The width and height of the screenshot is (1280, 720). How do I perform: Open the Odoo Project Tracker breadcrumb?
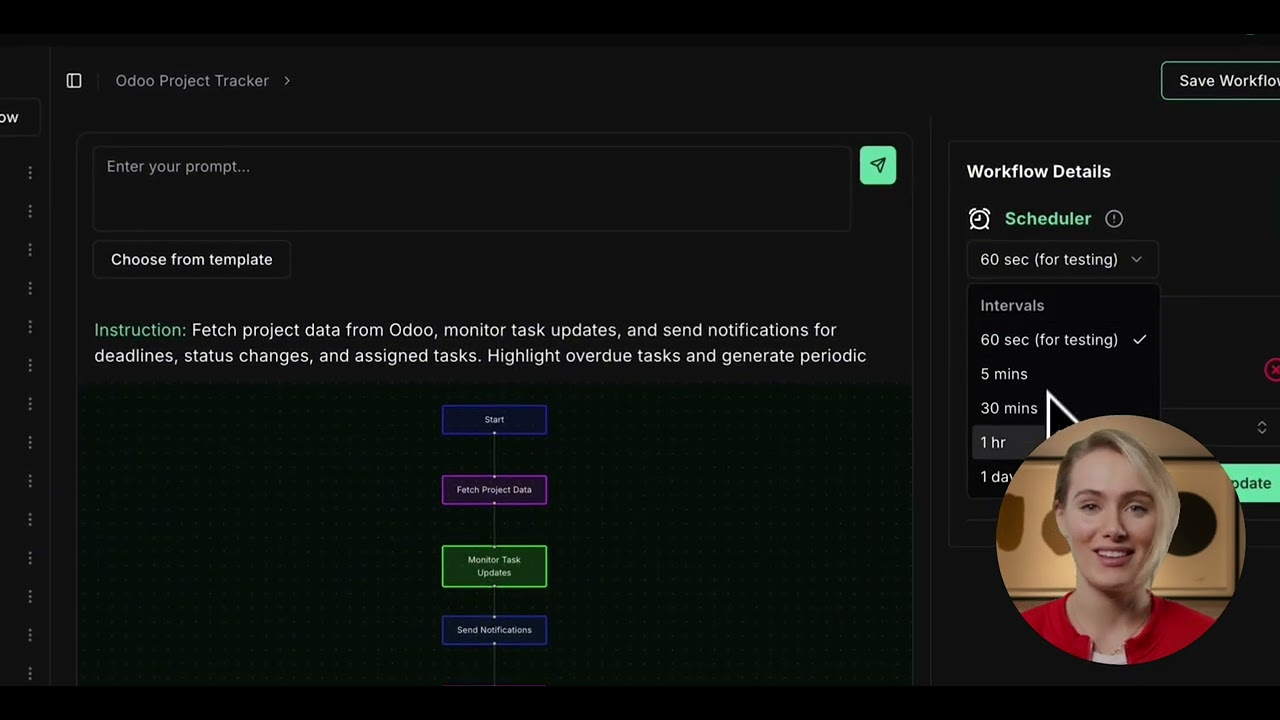pos(192,81)
